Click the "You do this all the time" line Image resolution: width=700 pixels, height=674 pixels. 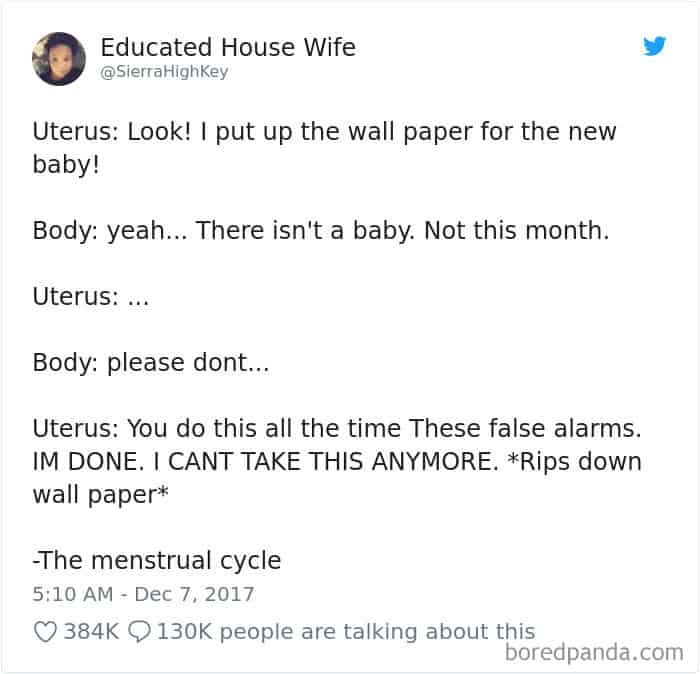click(x=336, y=429)
